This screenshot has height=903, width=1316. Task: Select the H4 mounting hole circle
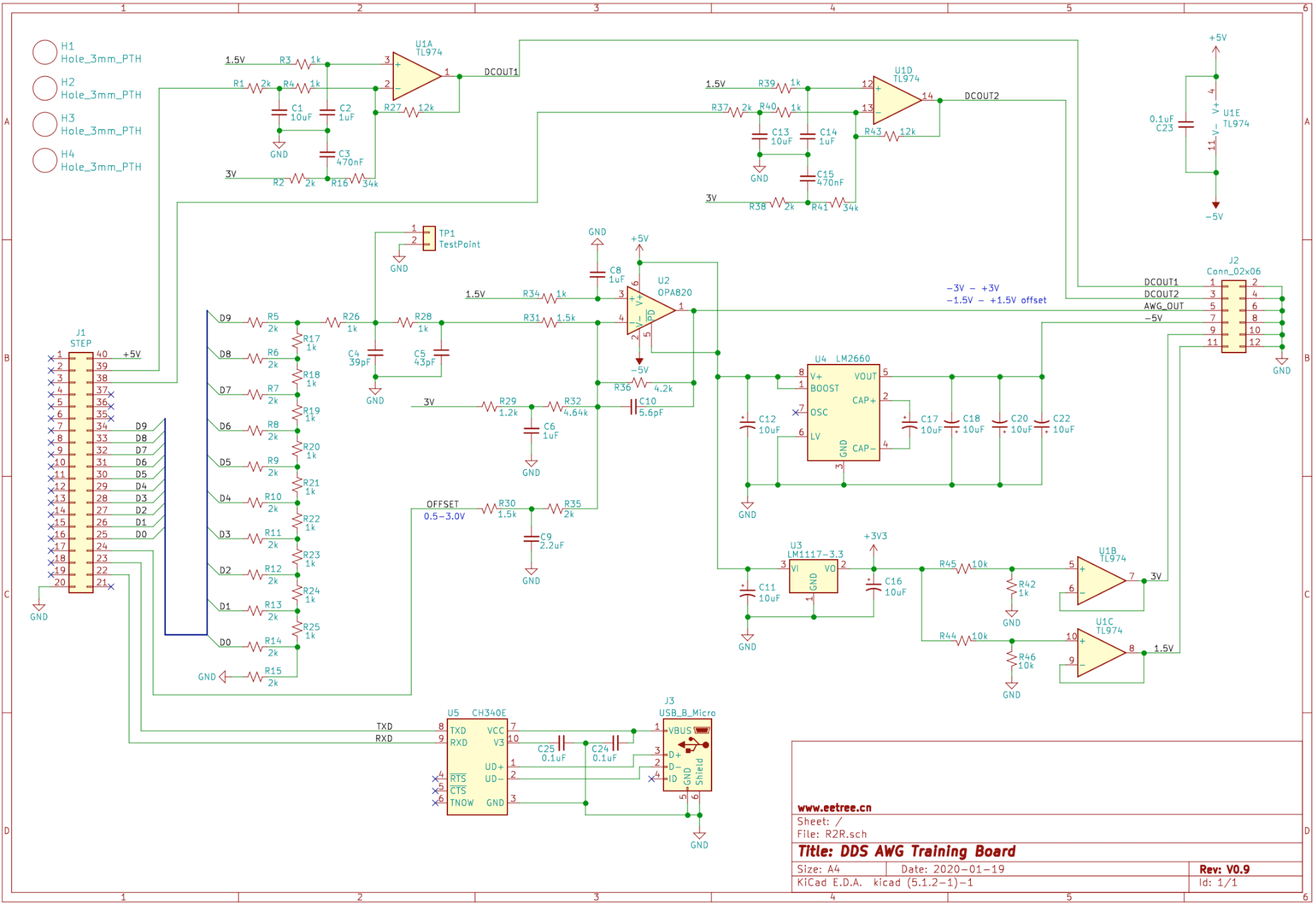45,161
